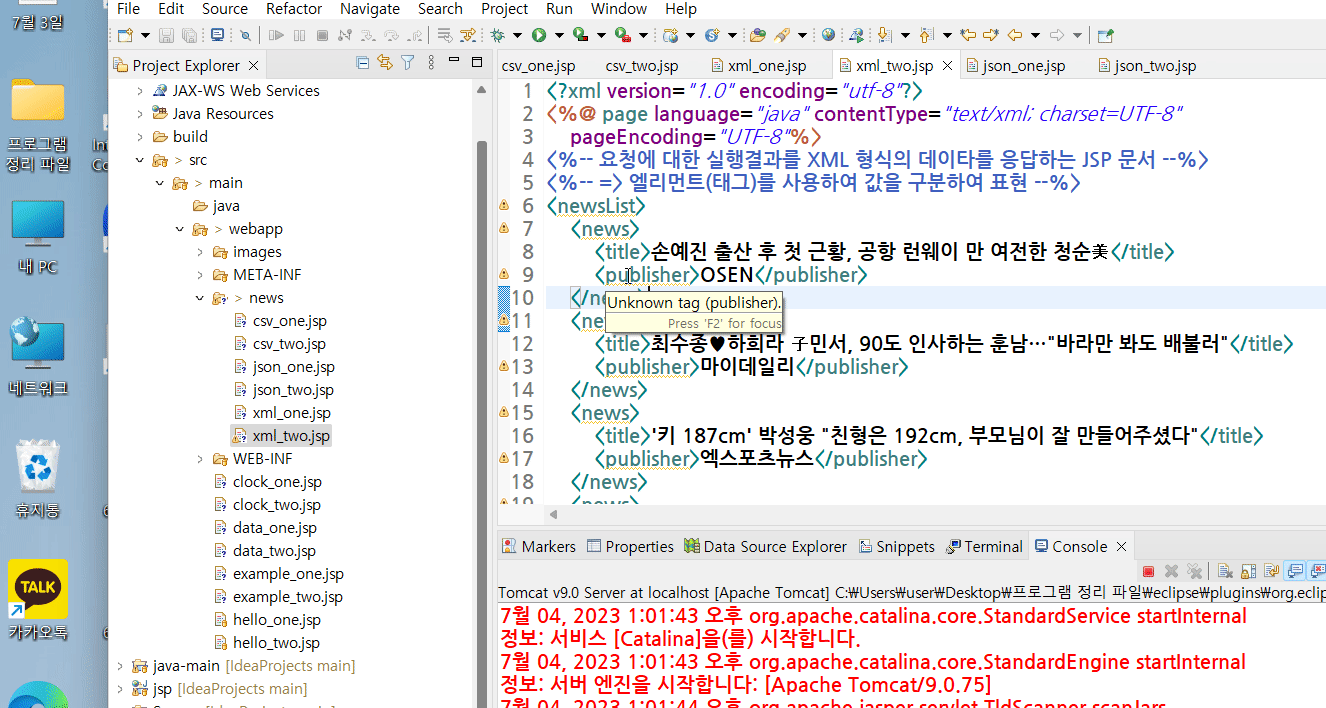Open the Run button dropdown arrow
Image resolution: width=1326 pixels, height=708 pixels.
(559, 35)
